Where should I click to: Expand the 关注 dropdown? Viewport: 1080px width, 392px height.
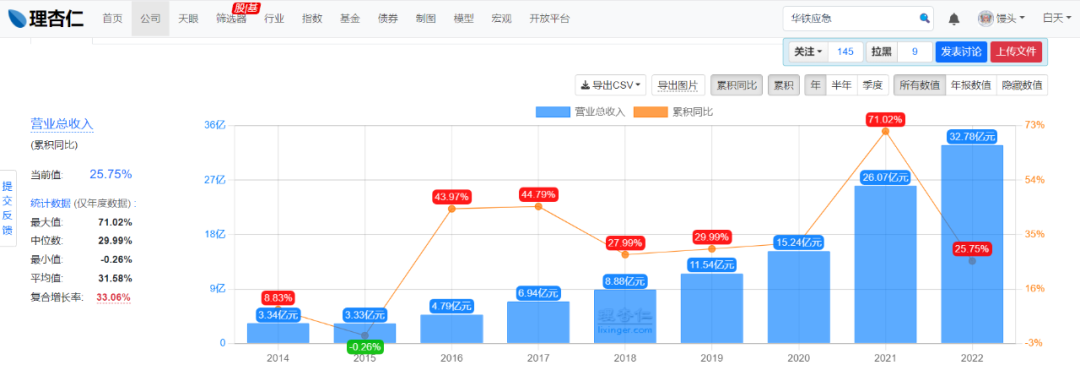[x=808, y=52]
